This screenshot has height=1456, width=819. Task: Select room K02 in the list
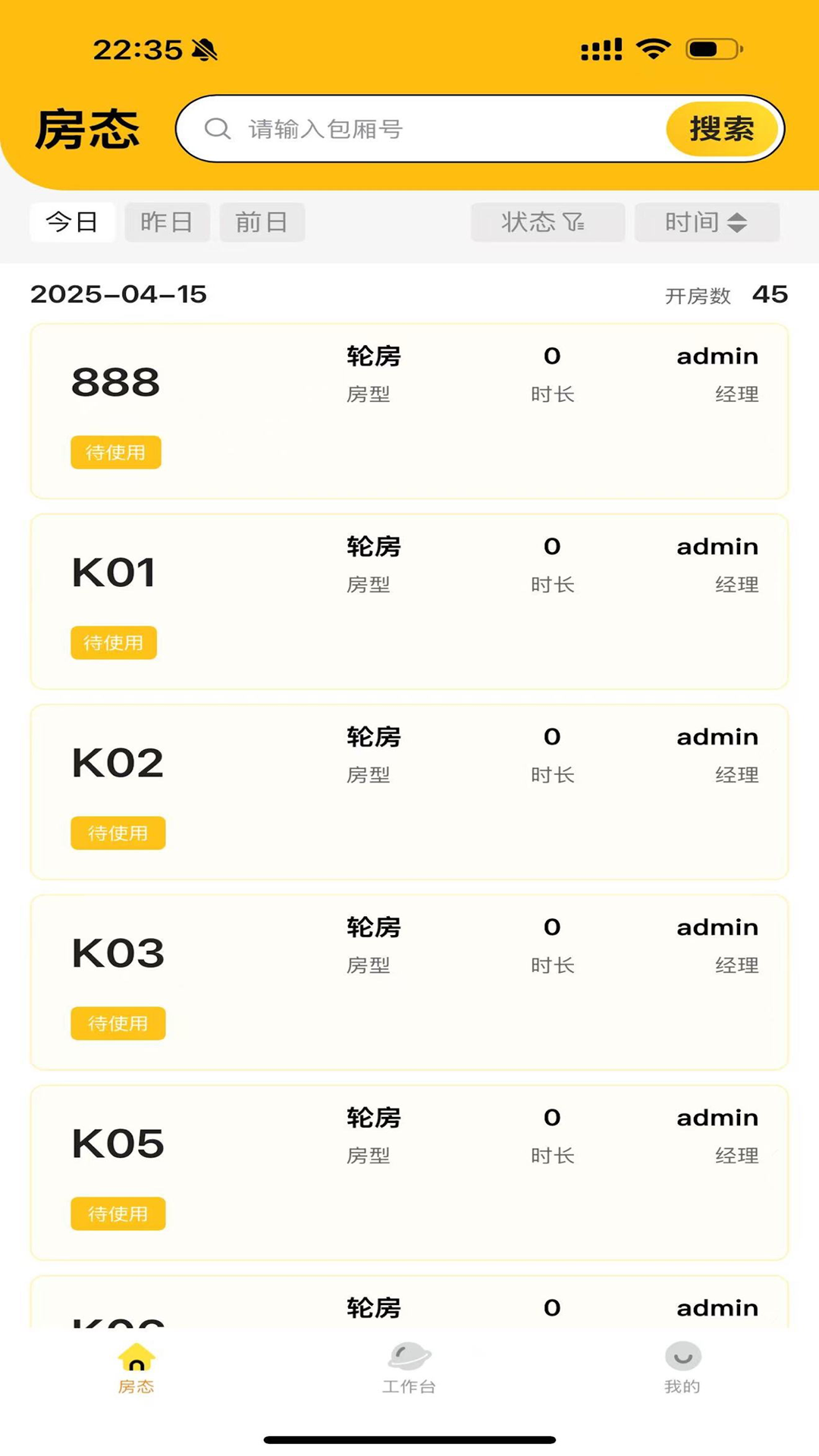click(x=409, y=792)
